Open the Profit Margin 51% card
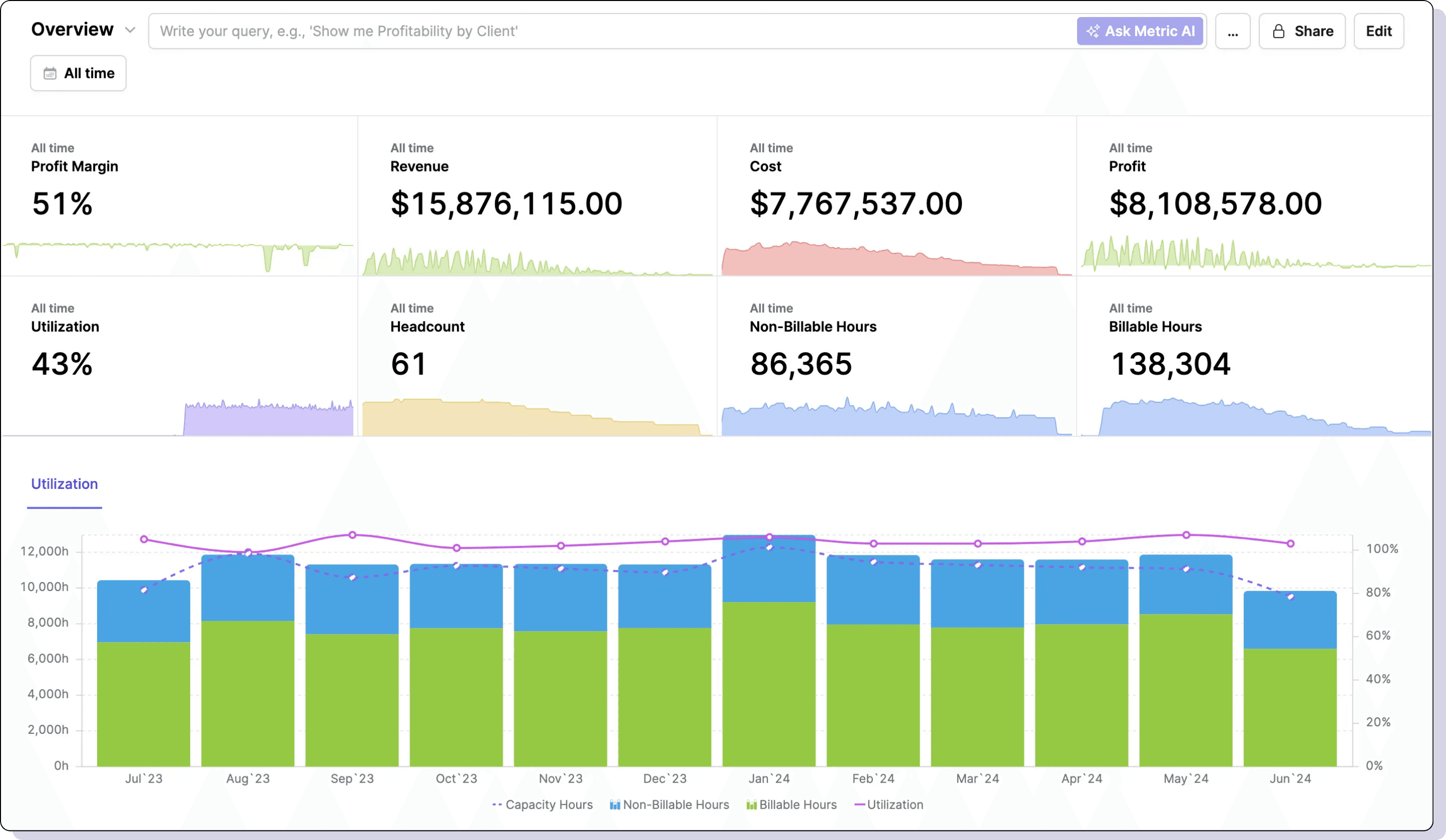The height and width of the screenshot is (840, 1446). pos(179,196)
